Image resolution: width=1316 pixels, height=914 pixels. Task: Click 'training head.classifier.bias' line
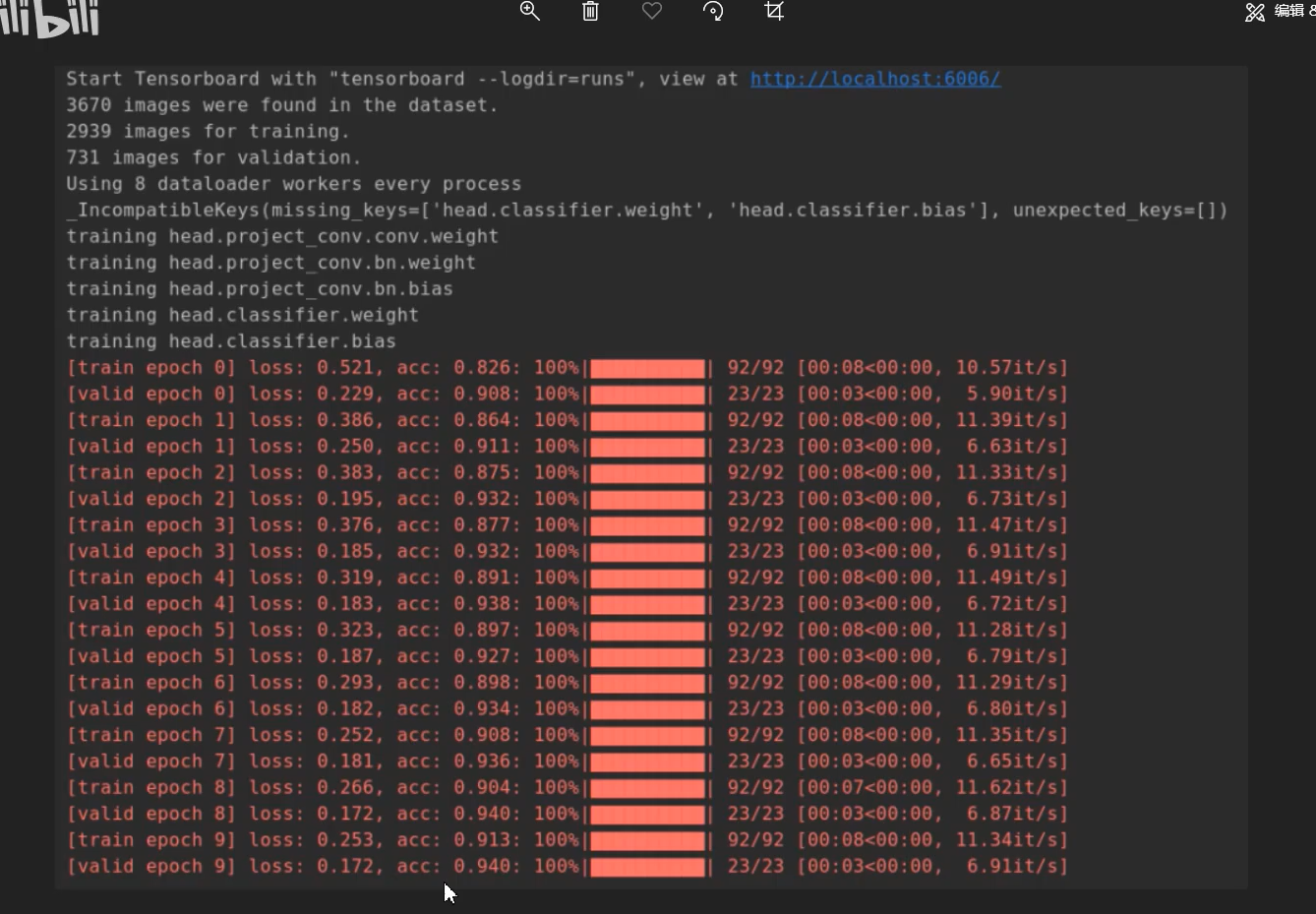pyautogui.click(x=231, y=341)
